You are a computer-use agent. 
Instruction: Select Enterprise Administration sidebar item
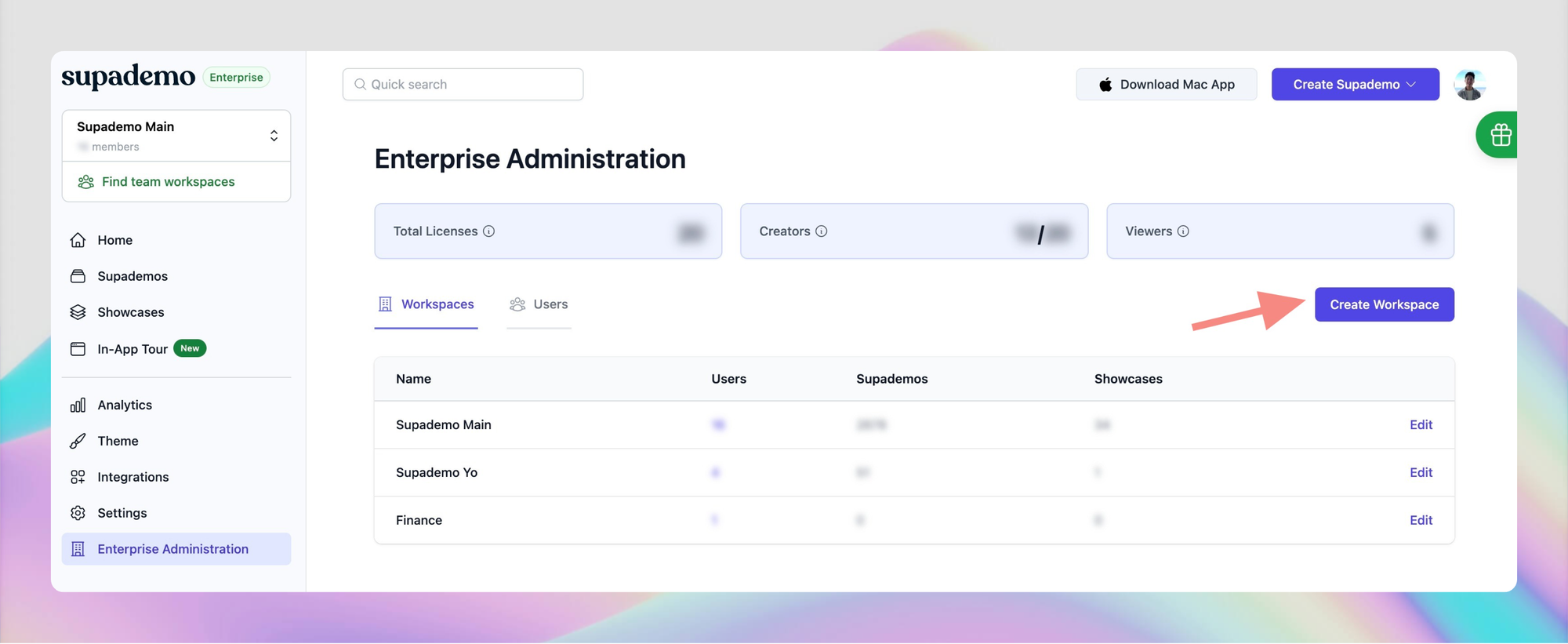pyautogui.click(x=176, y=549)
